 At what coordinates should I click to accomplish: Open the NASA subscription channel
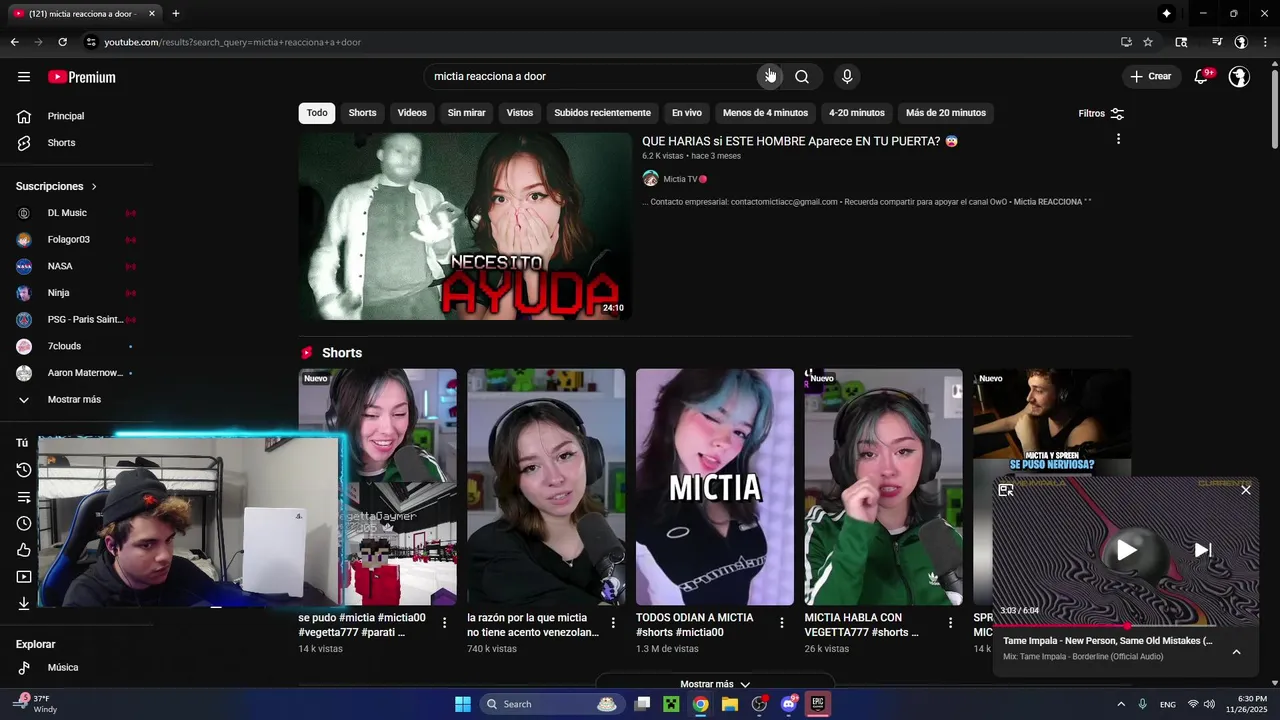[x=60, y=266]
